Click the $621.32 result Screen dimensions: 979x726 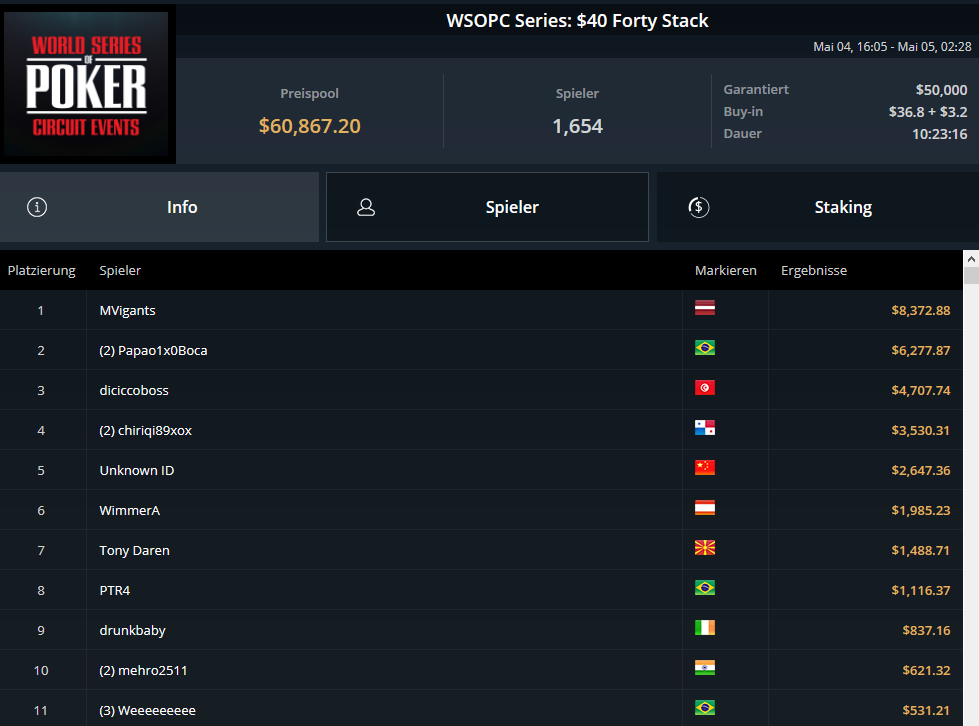click(926, 670)
